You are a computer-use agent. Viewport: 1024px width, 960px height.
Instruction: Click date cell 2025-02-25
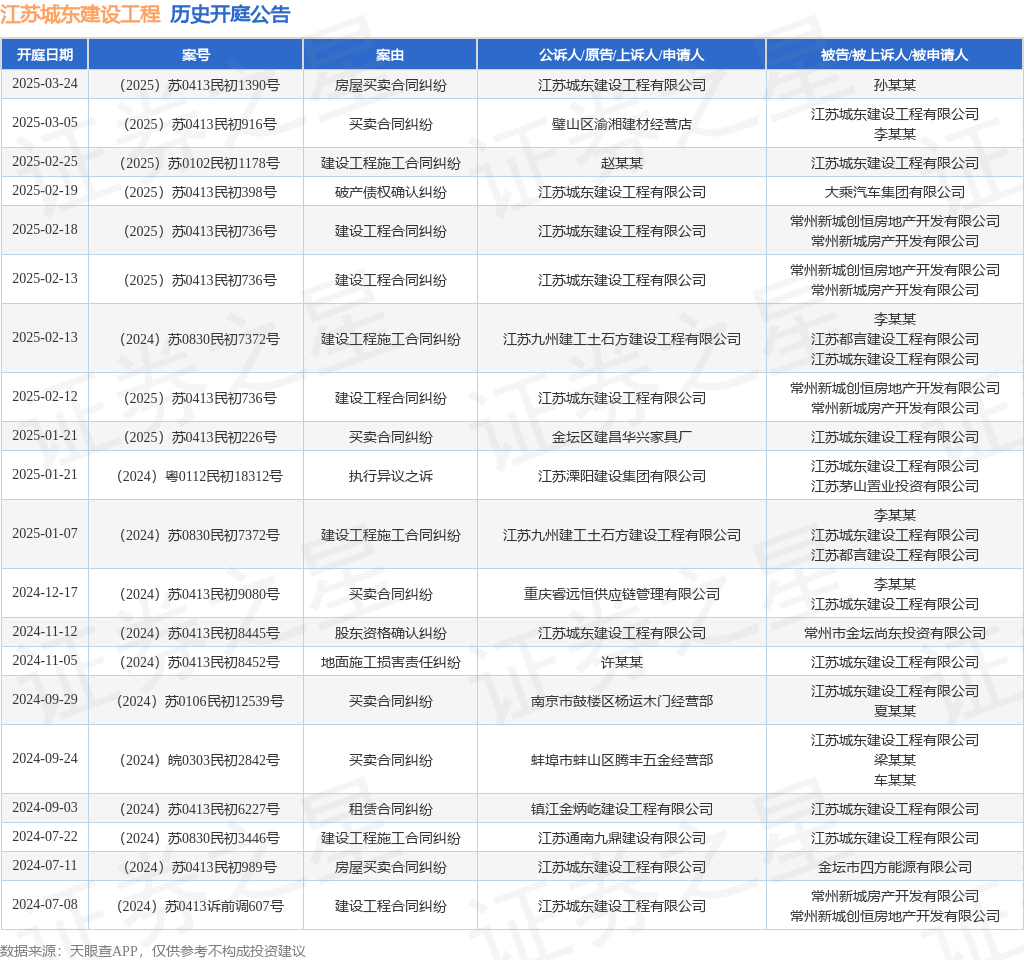coord(44,161)
